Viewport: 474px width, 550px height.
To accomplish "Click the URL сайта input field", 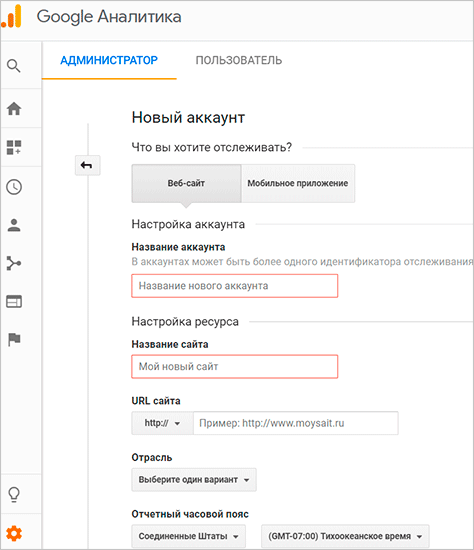I will [x=296, y=423].
